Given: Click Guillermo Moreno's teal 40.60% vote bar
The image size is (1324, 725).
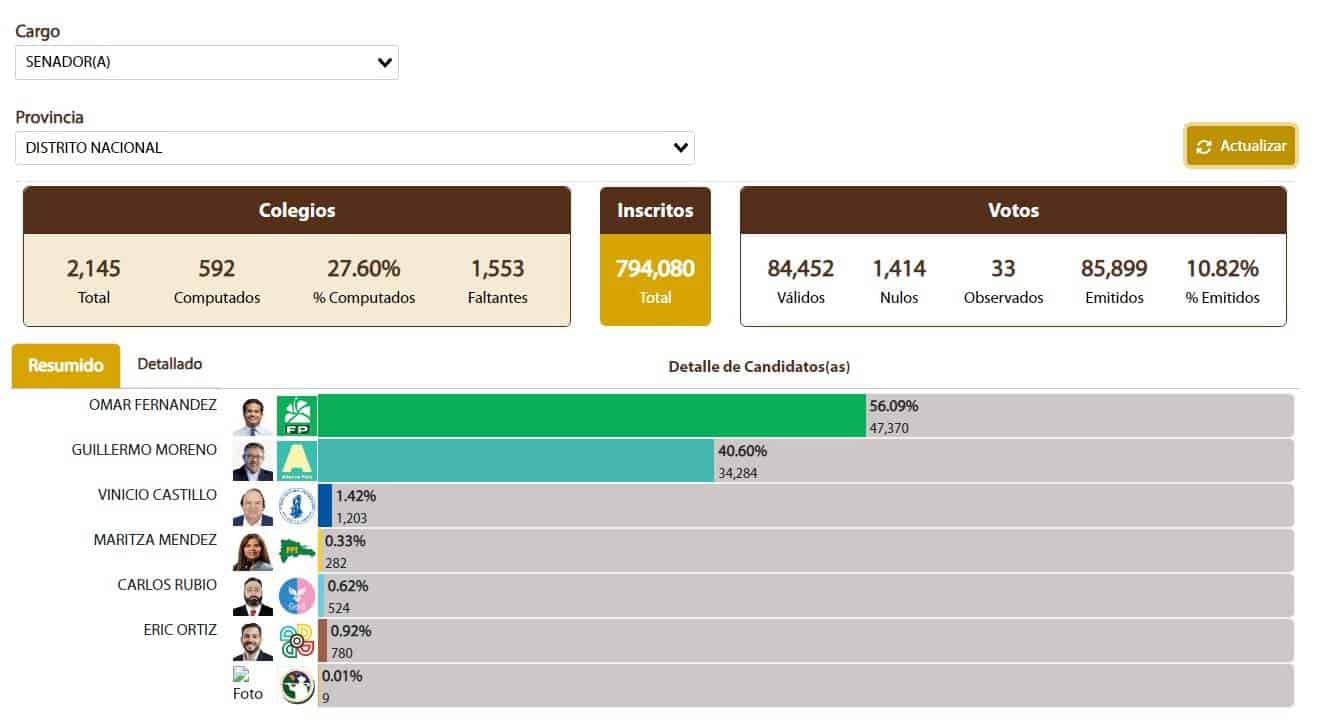Looking at the screenshot, I should tap(515, 461).
